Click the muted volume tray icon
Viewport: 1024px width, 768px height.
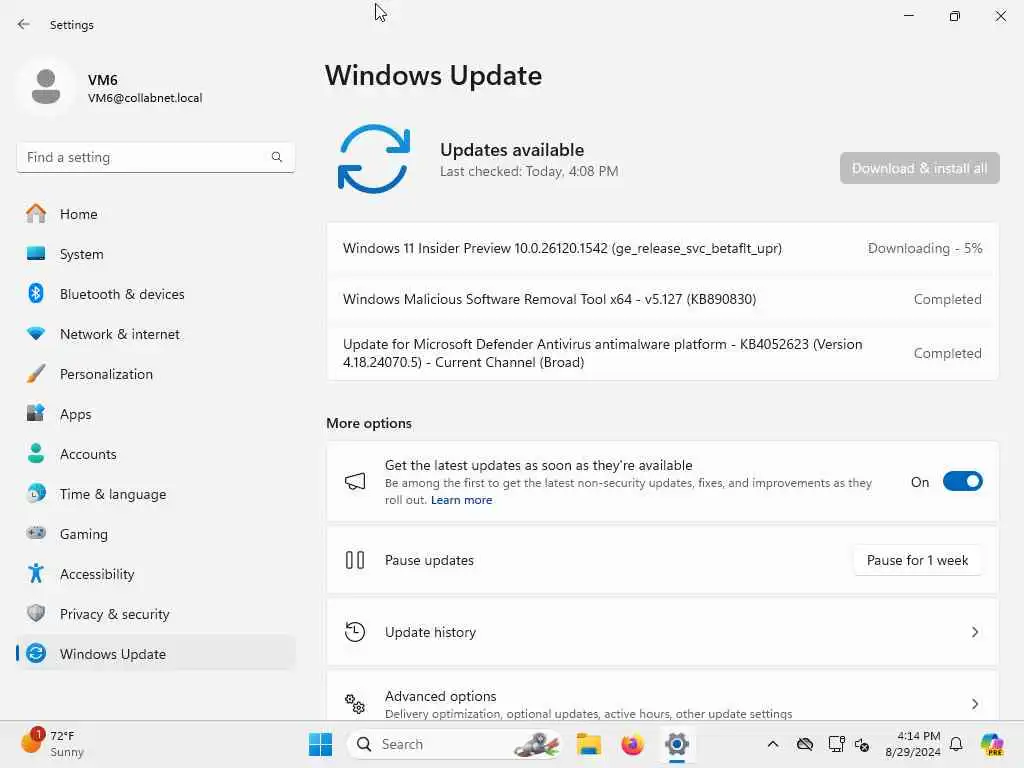(862, 744)
